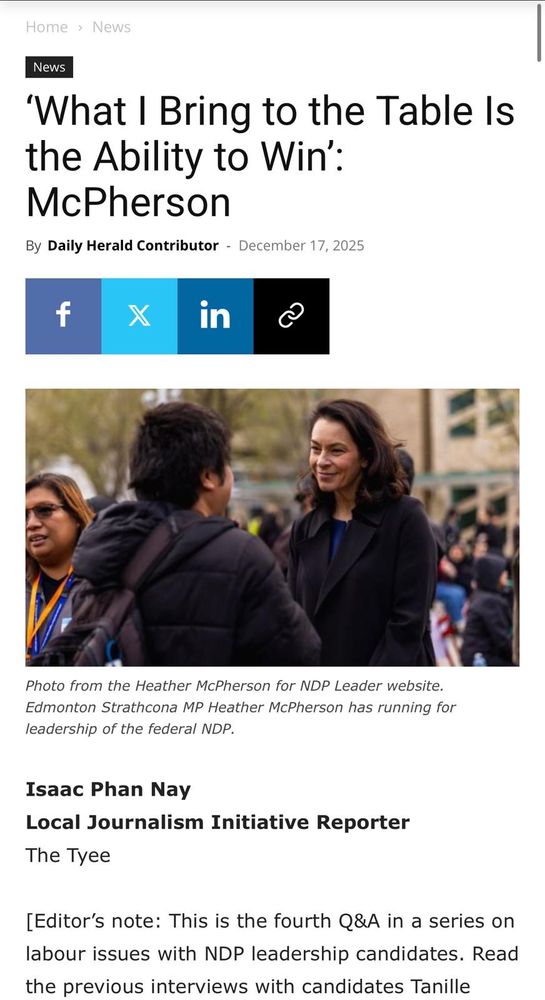Click the Isaac Phan Nay byline
The width and height of the screenshot is (545, 1000).
click(x=108, y=790)
